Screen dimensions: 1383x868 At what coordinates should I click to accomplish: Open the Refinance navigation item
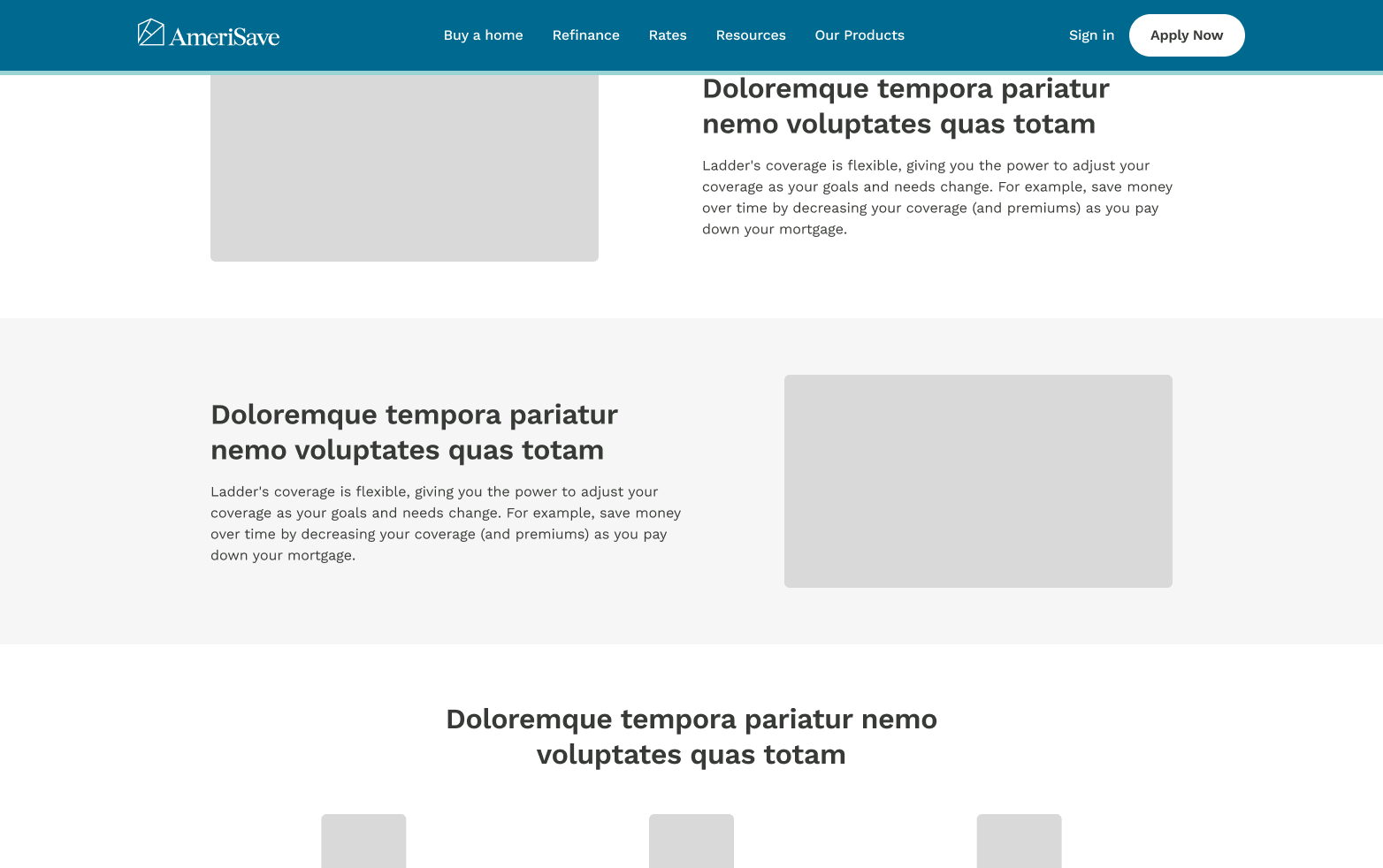[x=585, y=35]
